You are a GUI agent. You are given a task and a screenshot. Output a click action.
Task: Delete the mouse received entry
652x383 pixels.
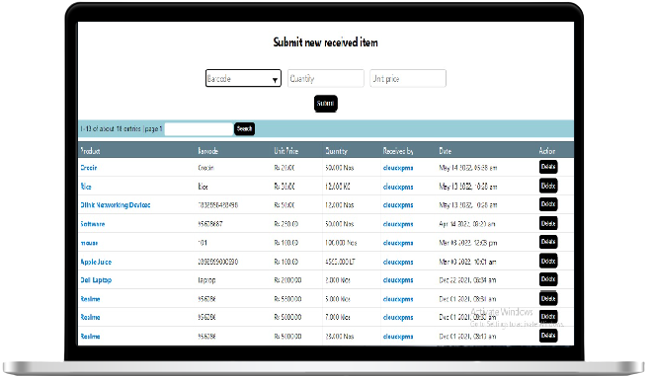tap(548, 242)
